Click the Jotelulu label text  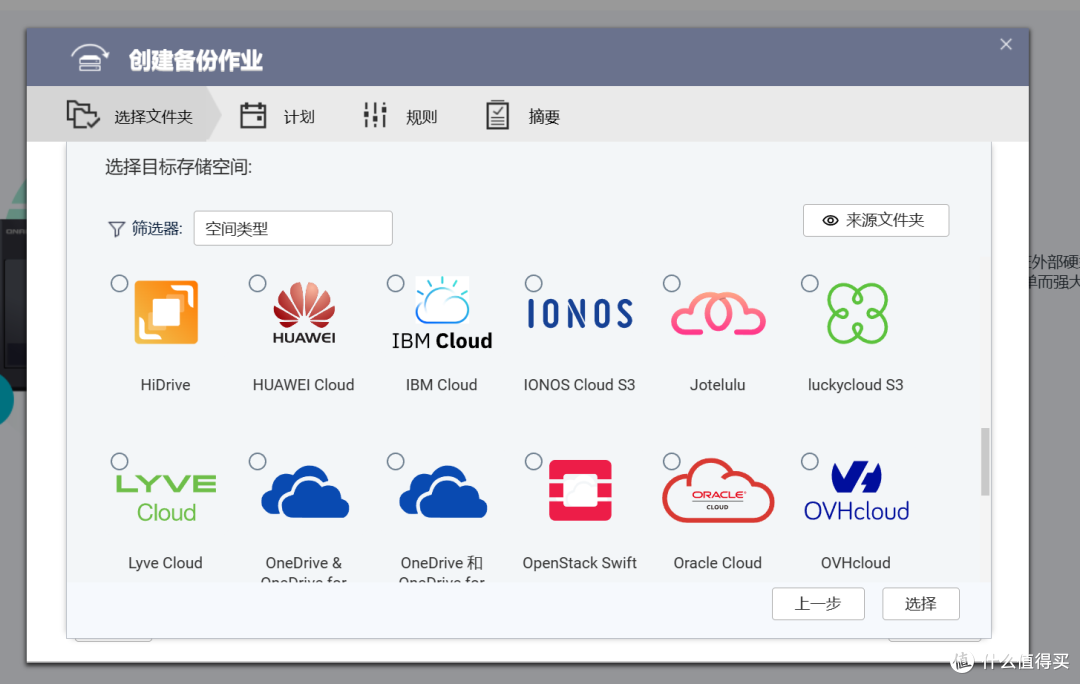pos(718,385)
